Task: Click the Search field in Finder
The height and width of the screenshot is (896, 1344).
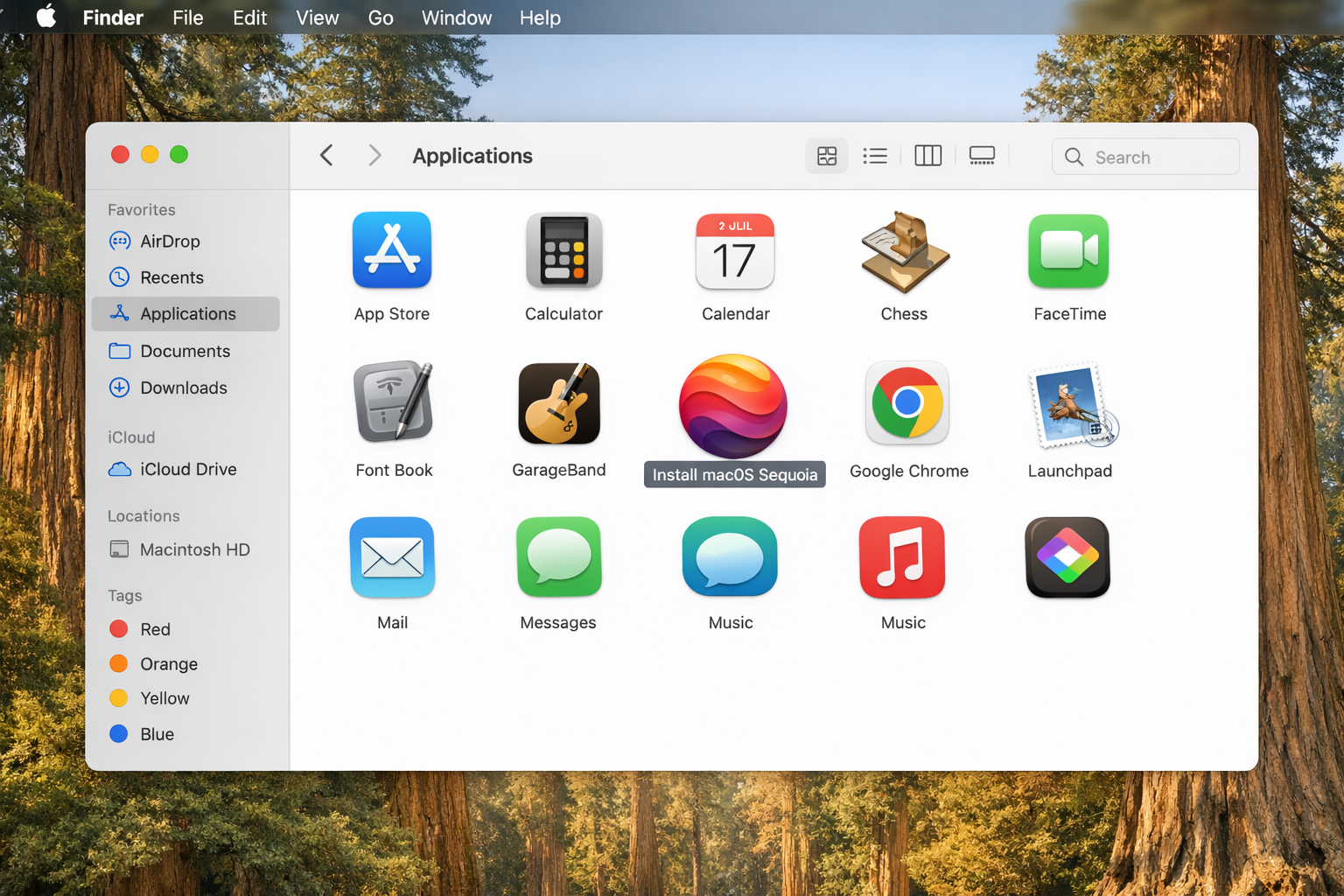Action: [x=1145, y=157]
